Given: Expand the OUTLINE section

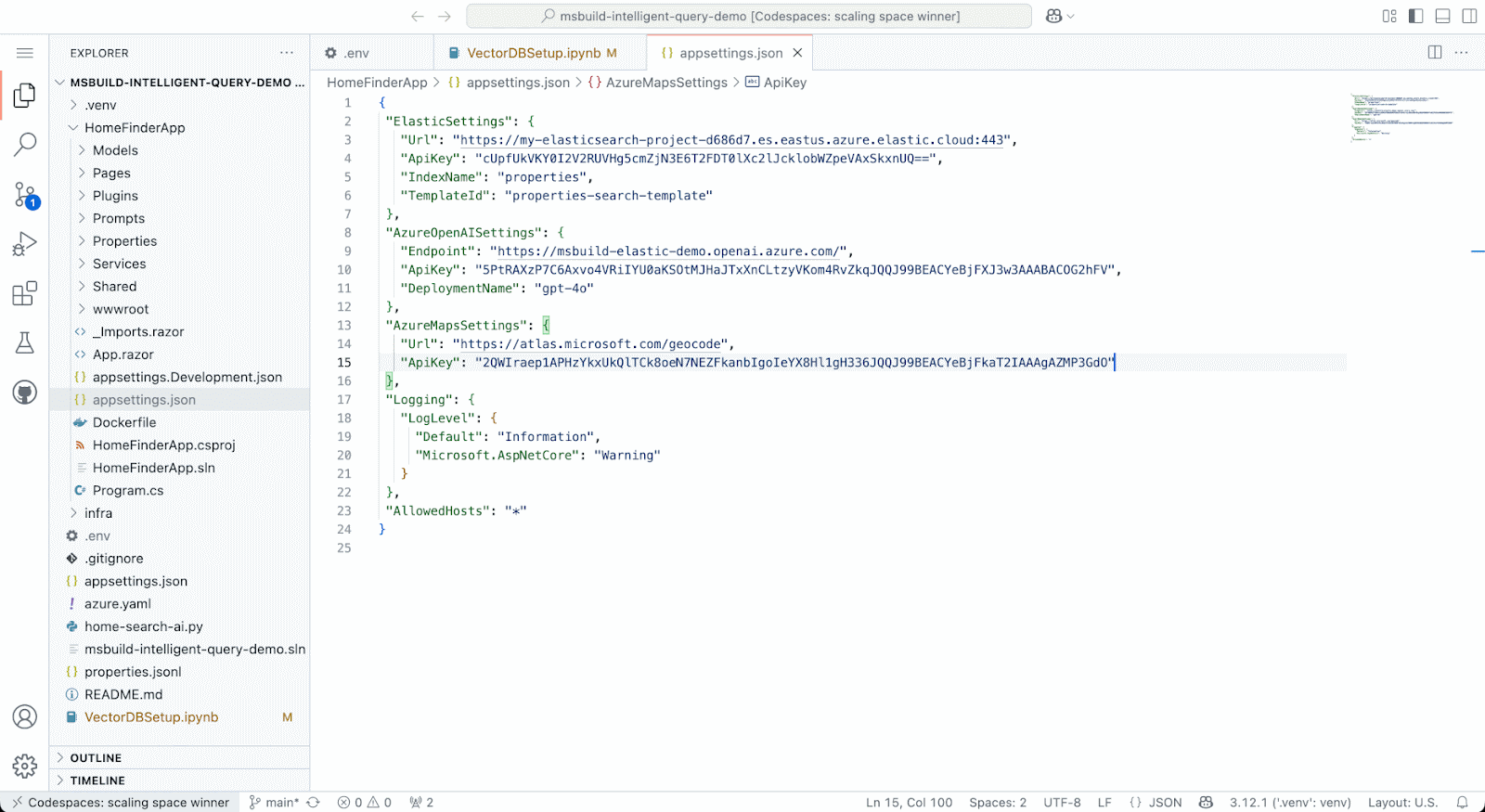Looking at the screenshot, I should pyautogui.click(x=96, y=758).
